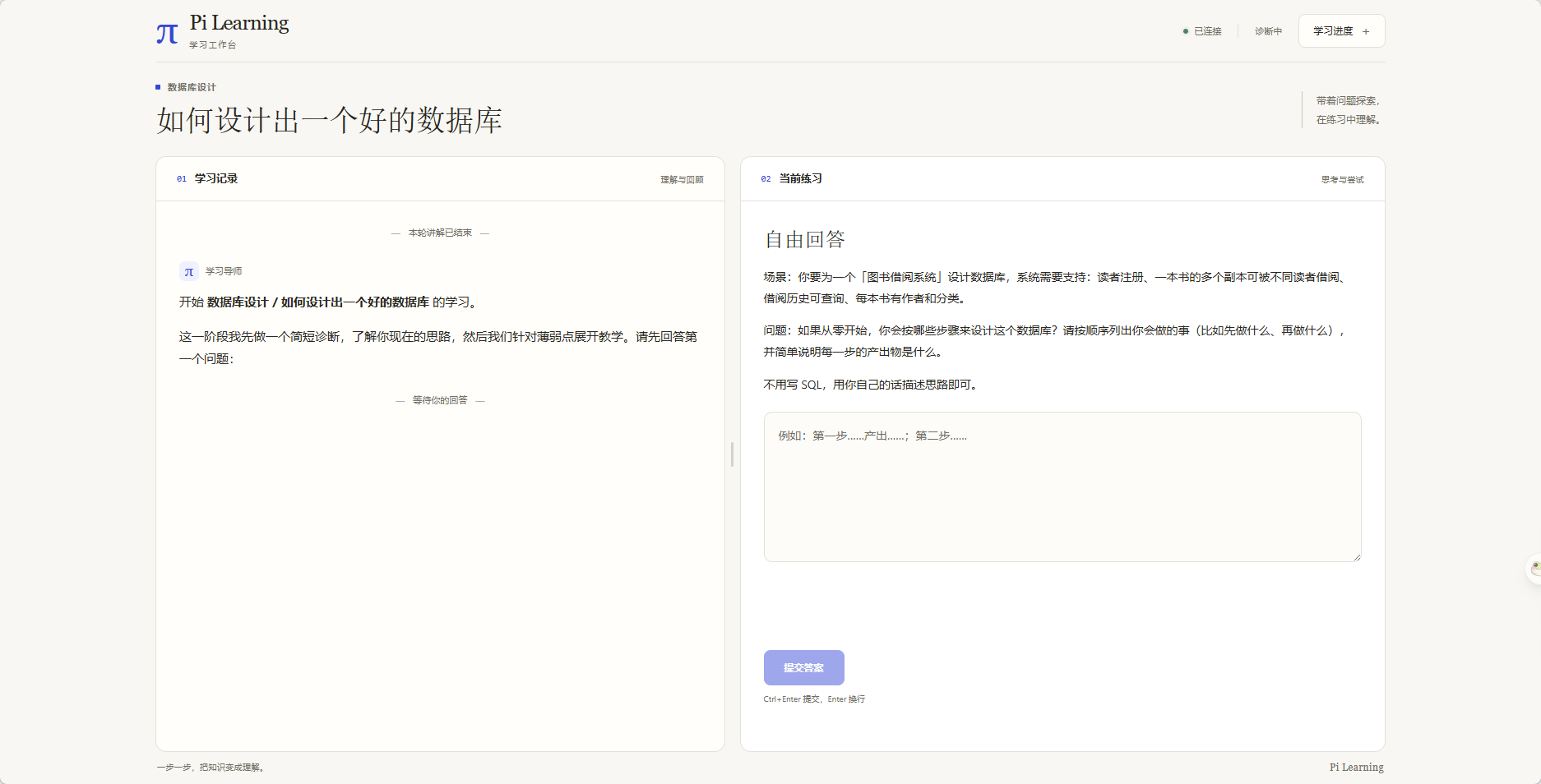The height and width of the screenshot is (784, 1541).
Task: Click the 数据库设计 category tag
Action: 192,87
